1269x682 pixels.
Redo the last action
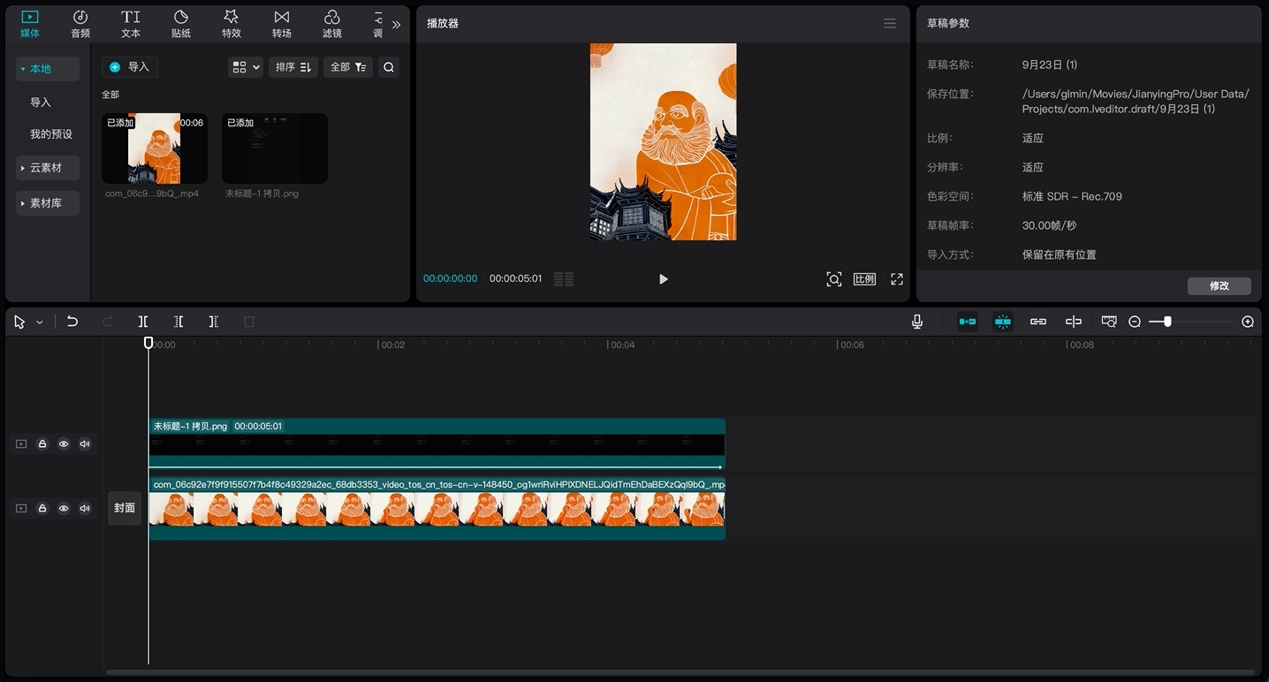pyautogui.click(x=108, y=322)
